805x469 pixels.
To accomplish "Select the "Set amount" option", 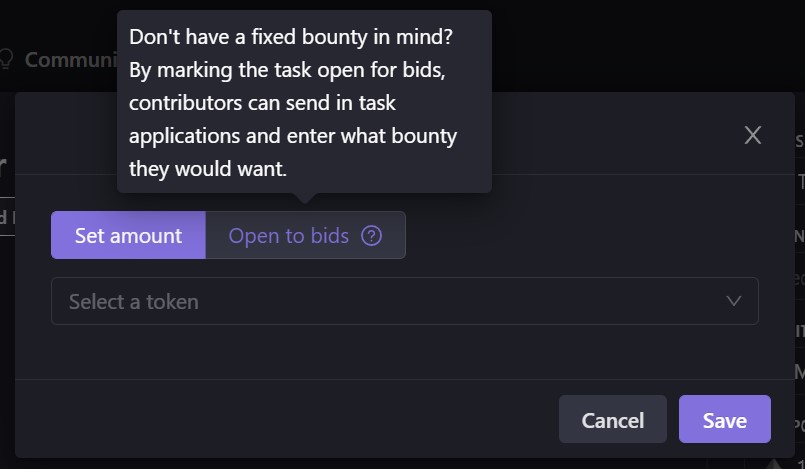I will point(128,236).
